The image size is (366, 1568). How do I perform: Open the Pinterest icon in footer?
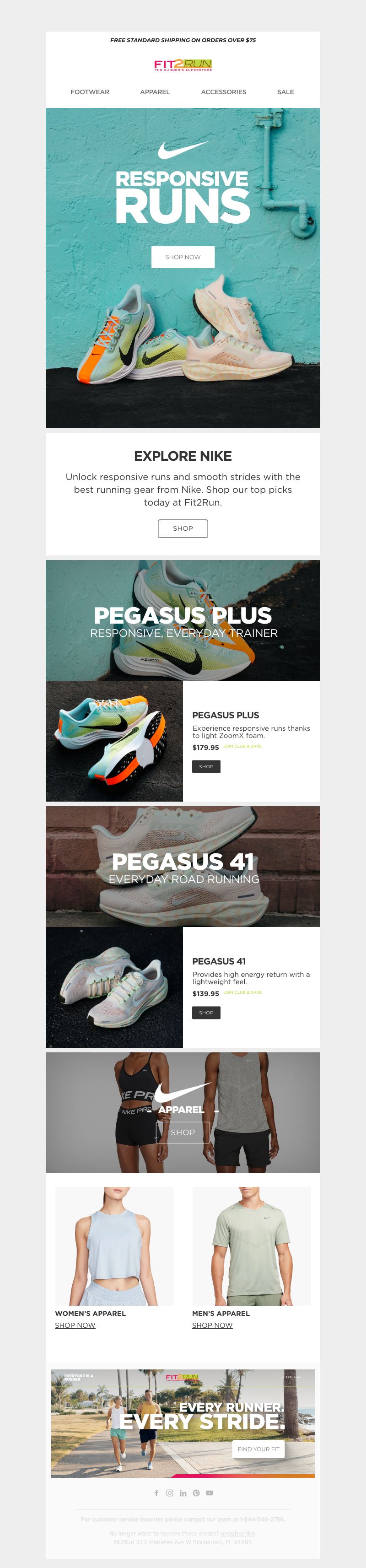click(x=196, y=1493)
